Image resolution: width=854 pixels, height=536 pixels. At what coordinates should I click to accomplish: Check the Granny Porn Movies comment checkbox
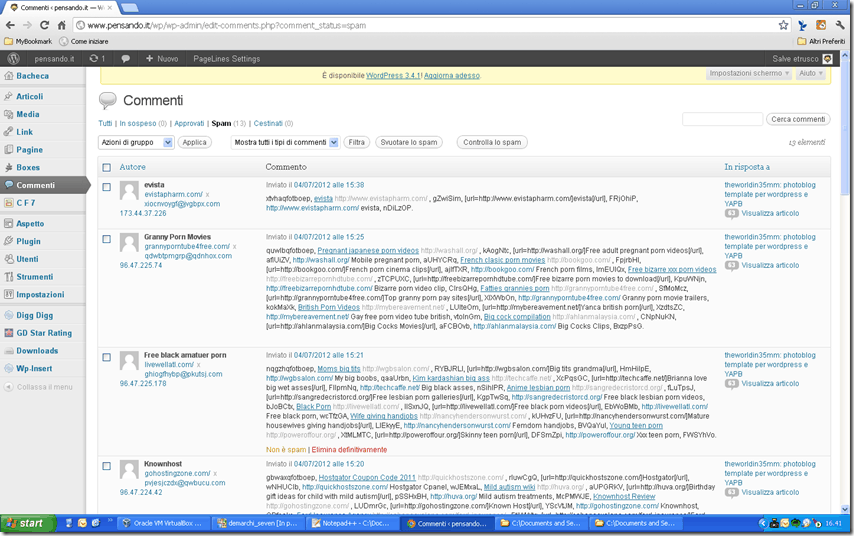click(x=107, y=239)
